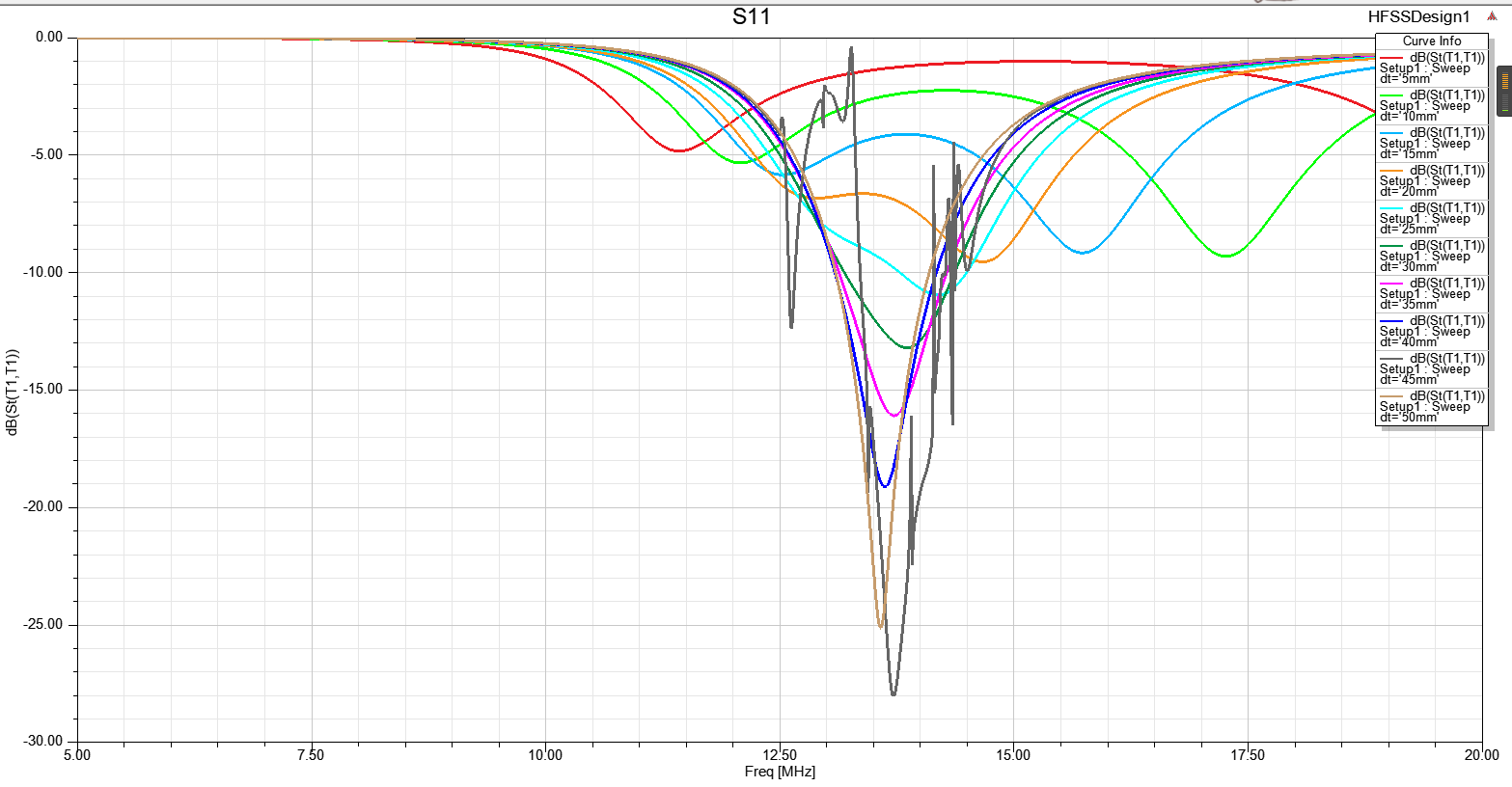Screen dimensions: 1512x787
Task: Select the dark blue legend line for dt='40mm'
Action: [1393, 320]
